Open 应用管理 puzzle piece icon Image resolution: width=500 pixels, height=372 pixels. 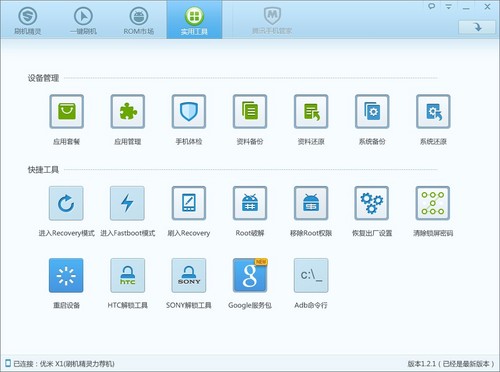point(128,111)
